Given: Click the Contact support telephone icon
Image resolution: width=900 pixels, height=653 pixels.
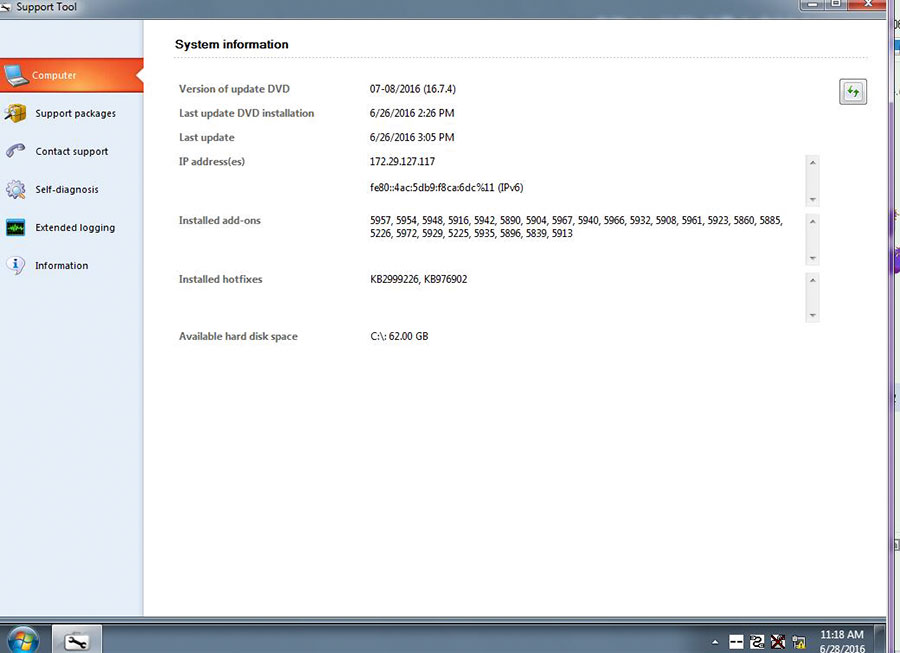Looking at the screenshot, I should click(x=15, y=151).
